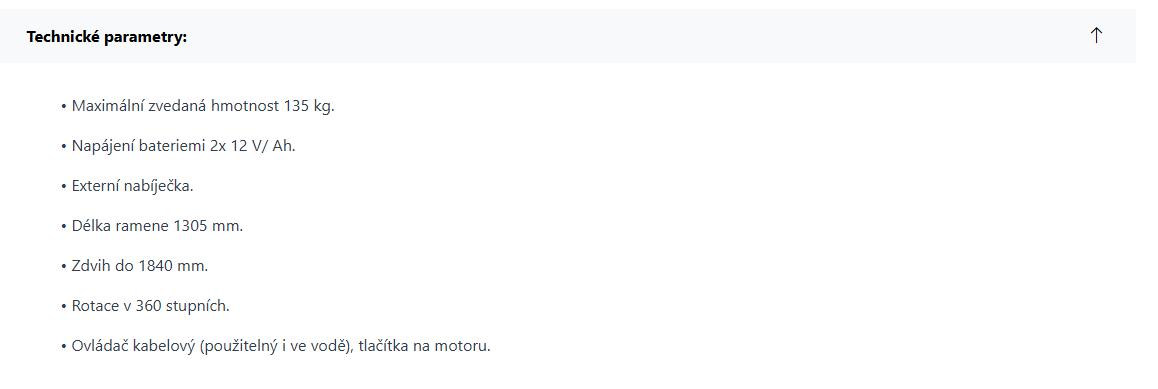Click the word "Zdvih"

[91, 266]
